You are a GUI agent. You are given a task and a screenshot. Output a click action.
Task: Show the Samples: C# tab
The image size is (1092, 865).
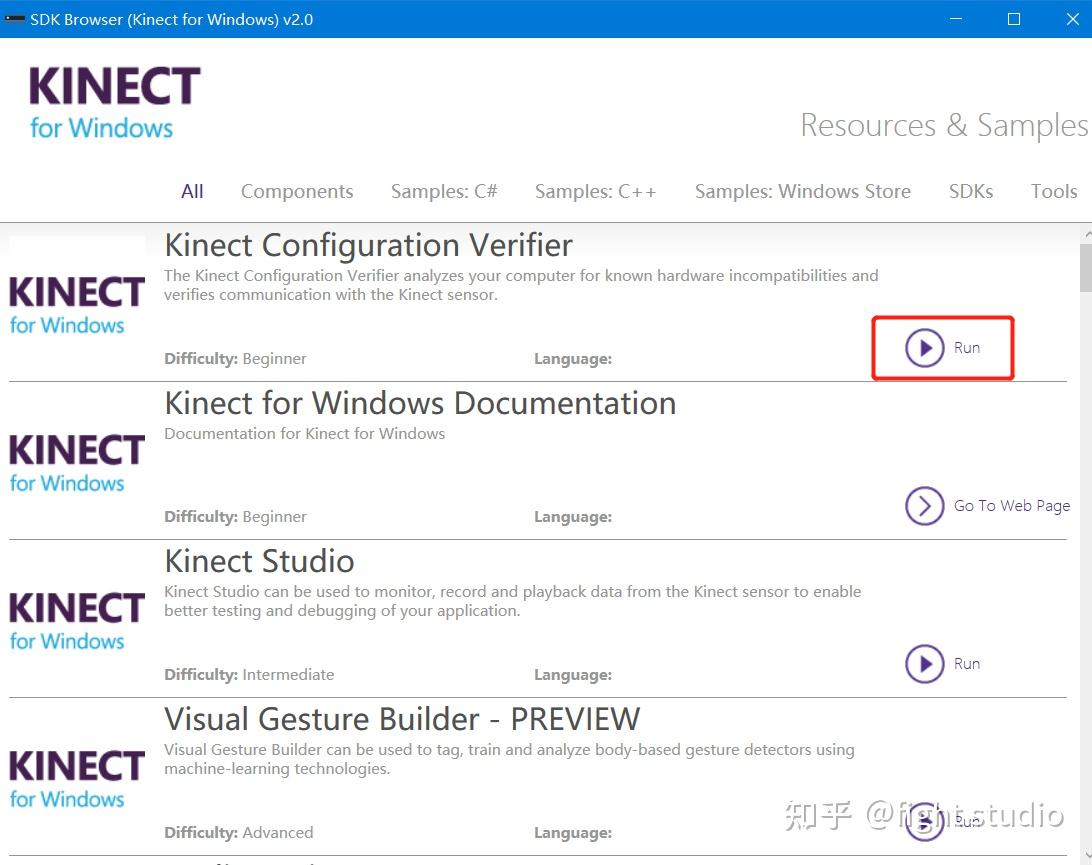coord(444,191)
